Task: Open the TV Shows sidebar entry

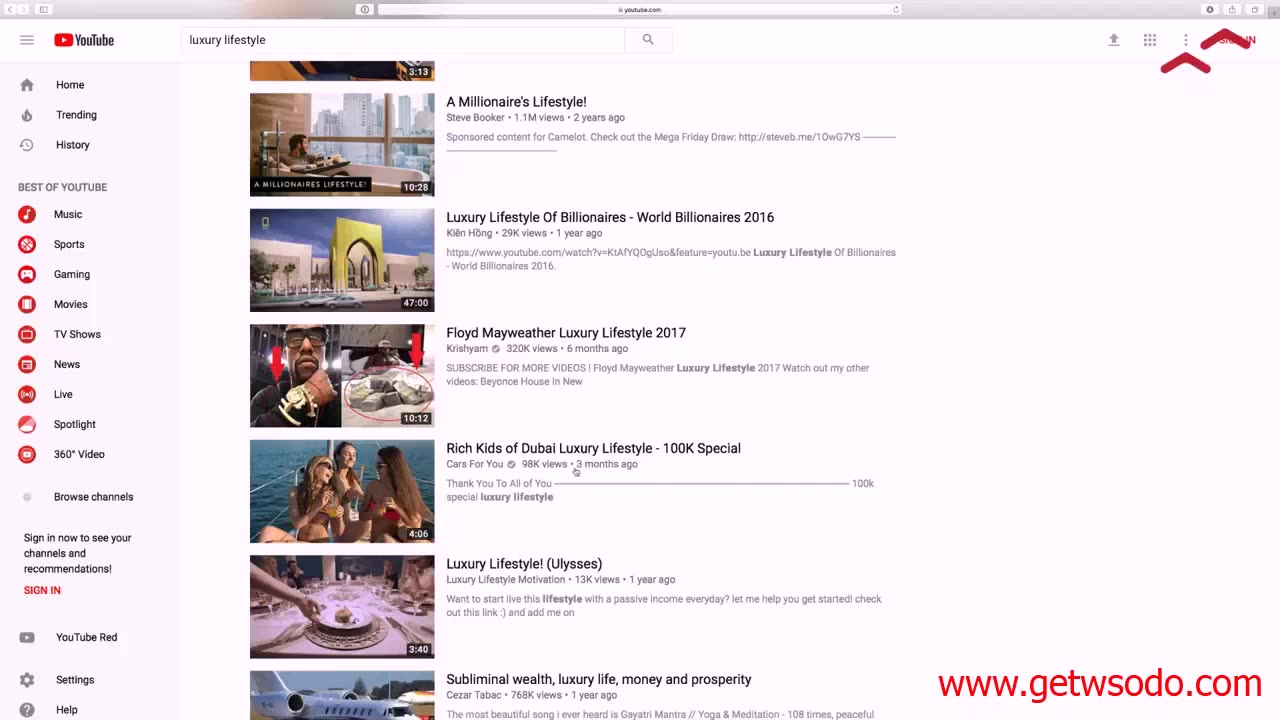Action: pyautogui.click(x=77, y=334)
